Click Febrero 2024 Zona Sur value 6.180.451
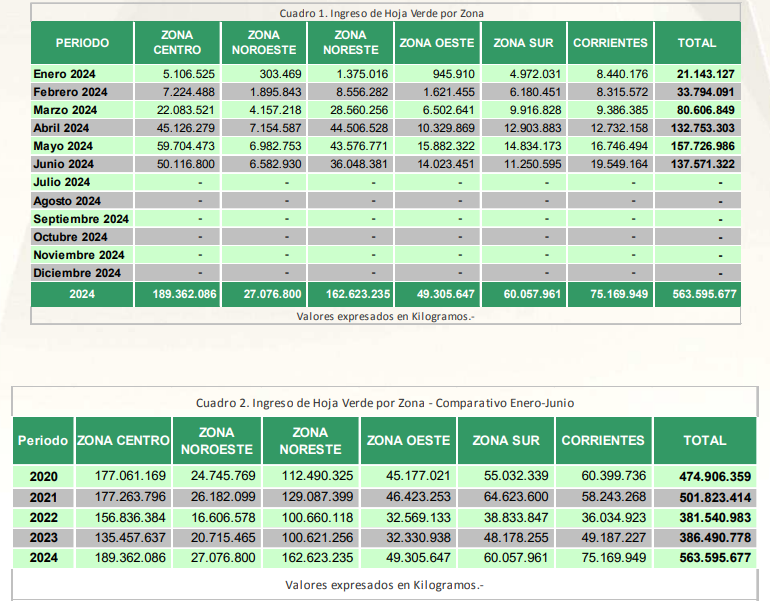The width and height of the screenshot is (770, 615). pos(532,92)
